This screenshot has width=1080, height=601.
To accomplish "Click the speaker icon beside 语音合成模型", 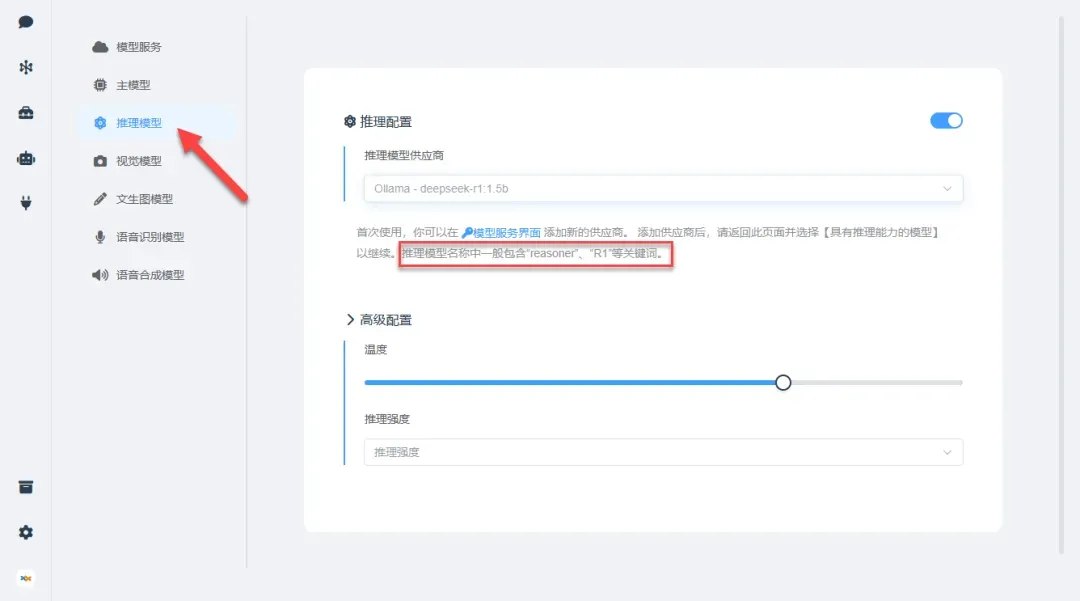I will click(x=100, y=275).
